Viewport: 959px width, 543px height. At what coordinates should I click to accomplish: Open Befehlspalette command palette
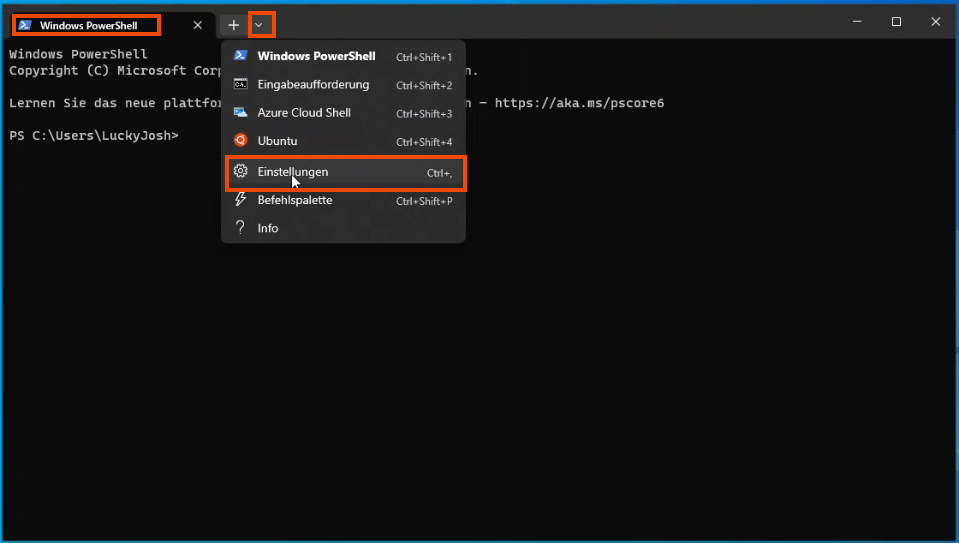pyautogui.click(x=343, y=200)
